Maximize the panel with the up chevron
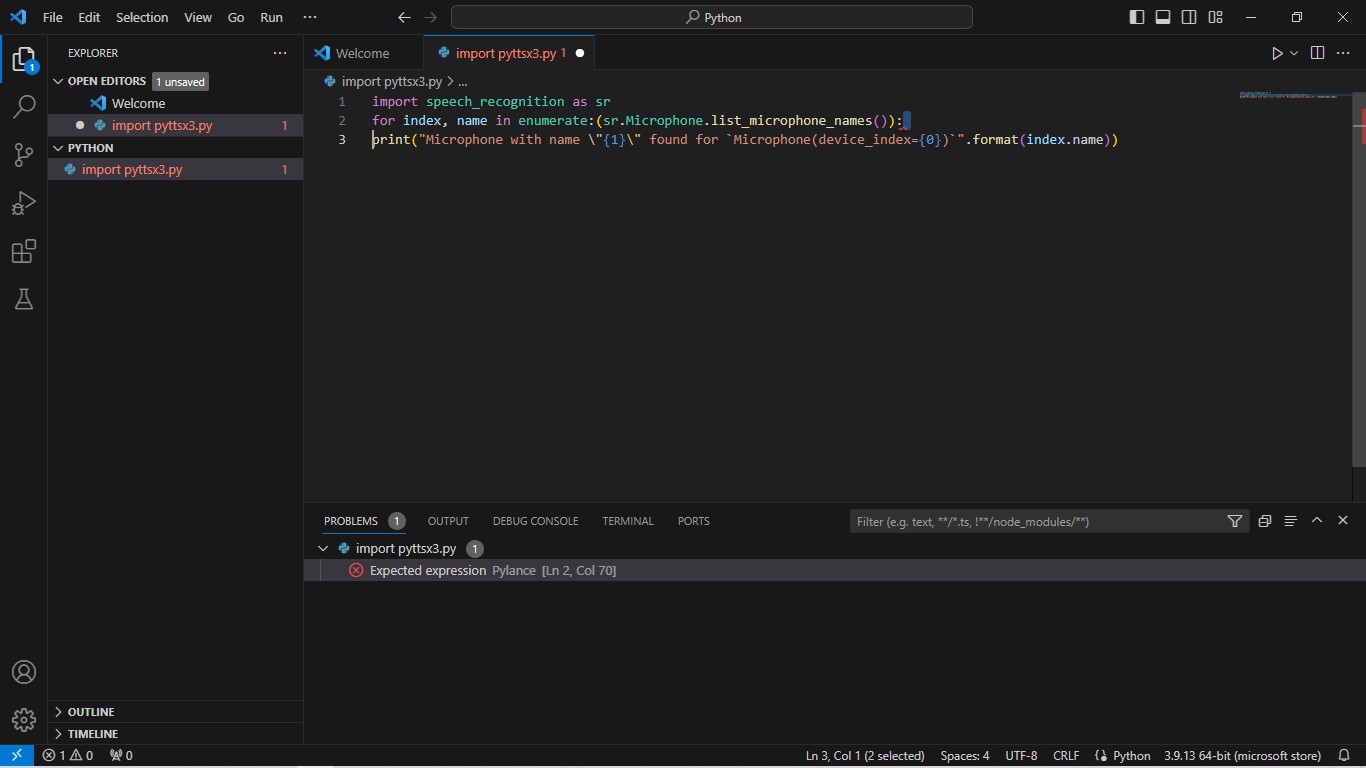This screenshot has width=1366, height=768. click(x=1317, y=521)
